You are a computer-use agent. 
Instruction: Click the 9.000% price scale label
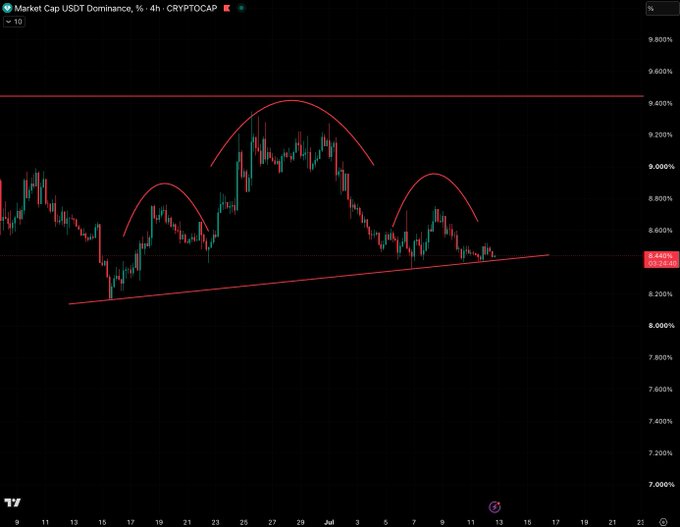pos(661,167)
